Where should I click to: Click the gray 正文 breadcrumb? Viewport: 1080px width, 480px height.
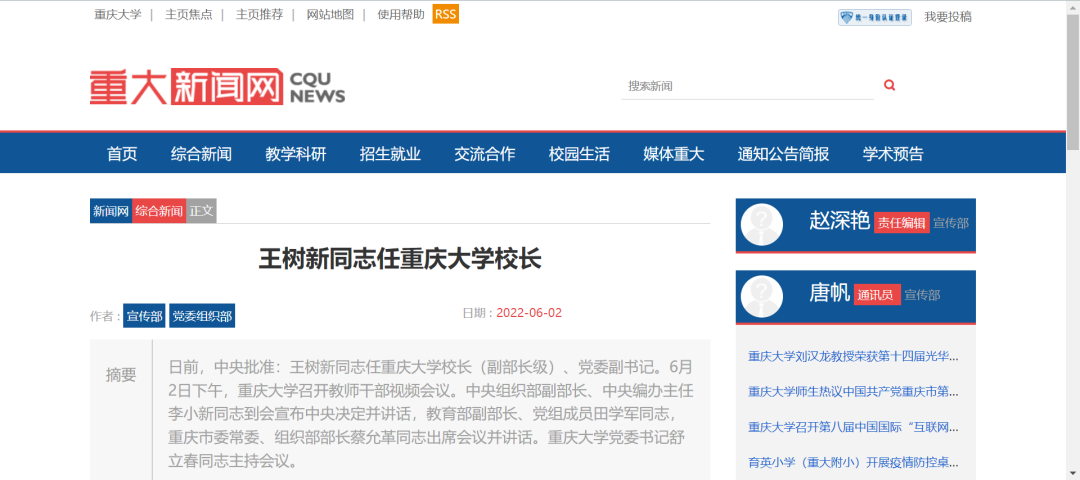[x=201, y=211]
